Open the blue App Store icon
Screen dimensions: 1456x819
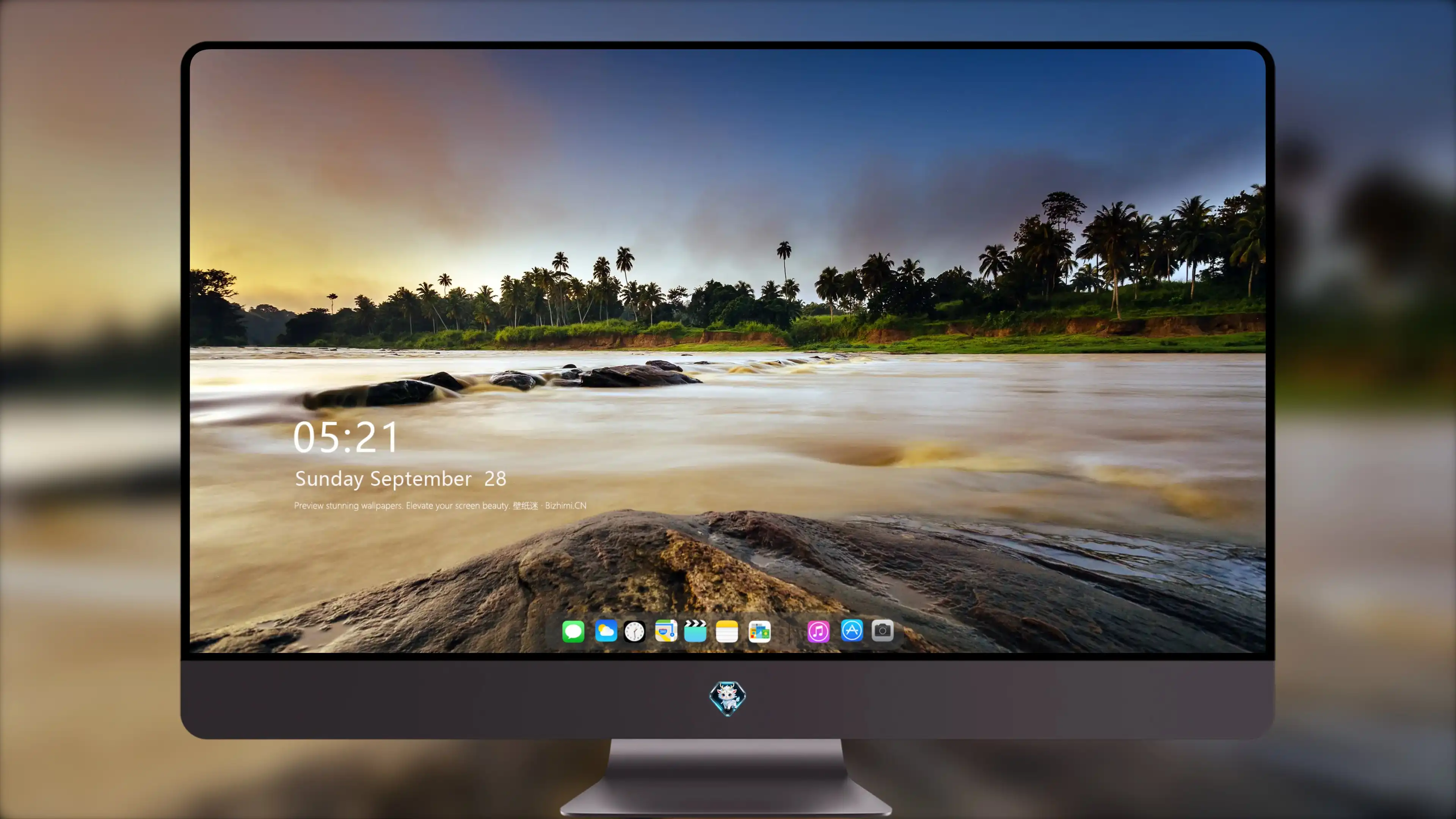point(852,630)
